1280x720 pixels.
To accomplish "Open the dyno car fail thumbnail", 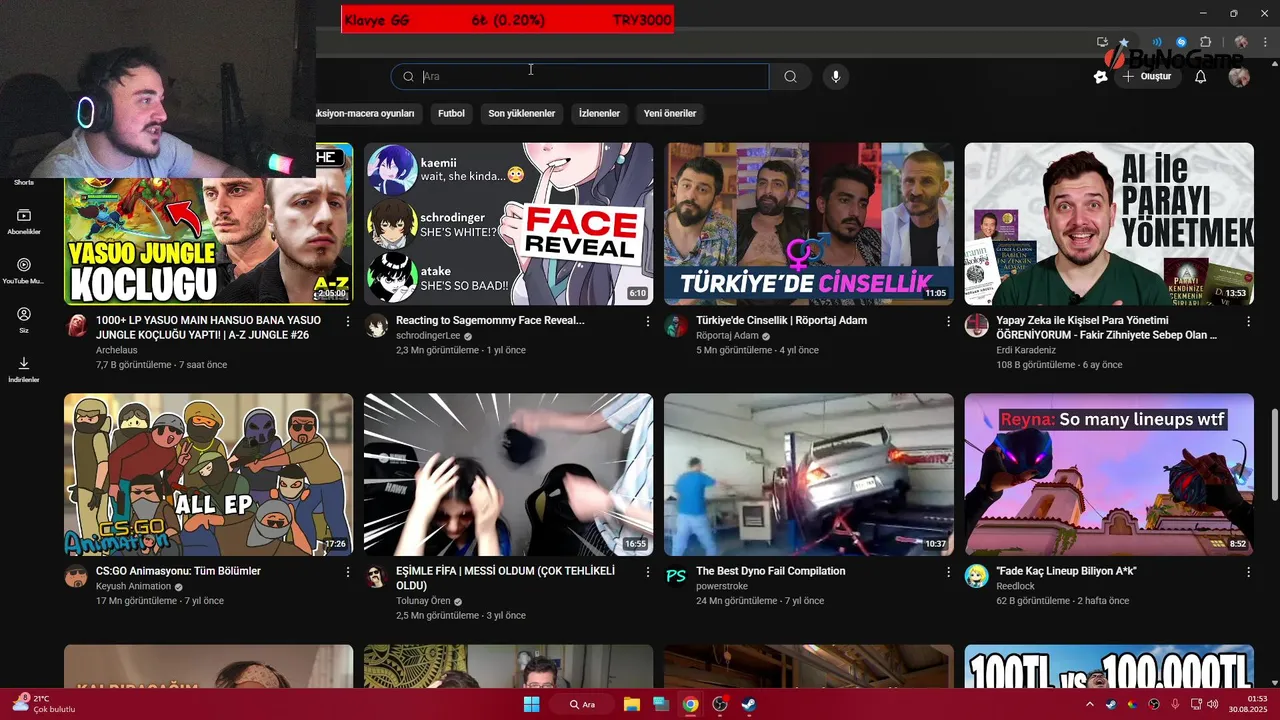I will click(x=809, y=474).
